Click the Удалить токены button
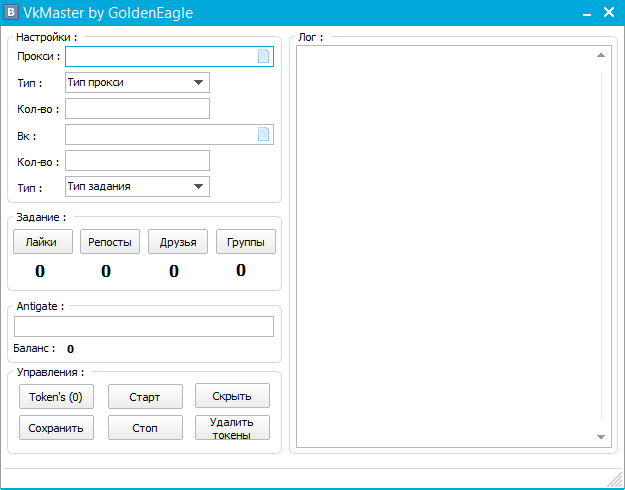Screen dimensions: 625x490 coord(232,428)
